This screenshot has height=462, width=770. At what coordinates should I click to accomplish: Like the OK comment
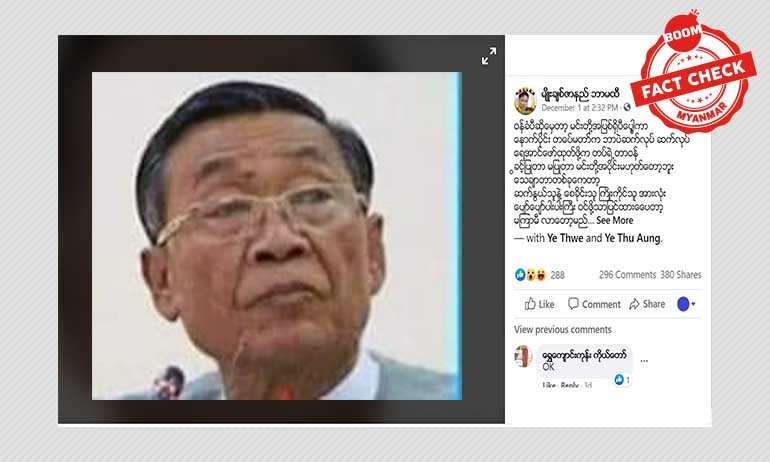(x=548, y=385)
